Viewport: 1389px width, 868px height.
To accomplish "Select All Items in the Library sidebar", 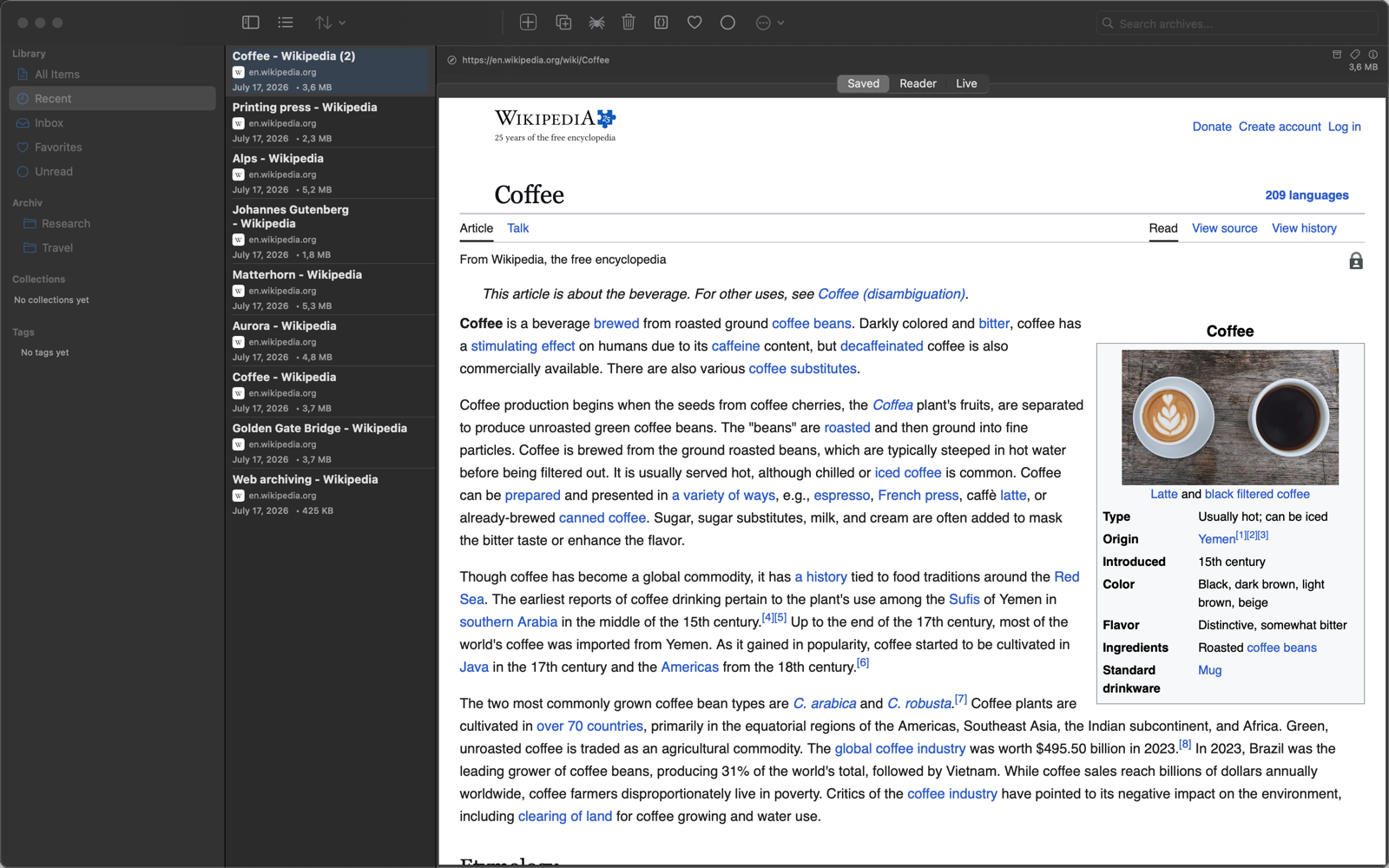I will click(112, 75).
